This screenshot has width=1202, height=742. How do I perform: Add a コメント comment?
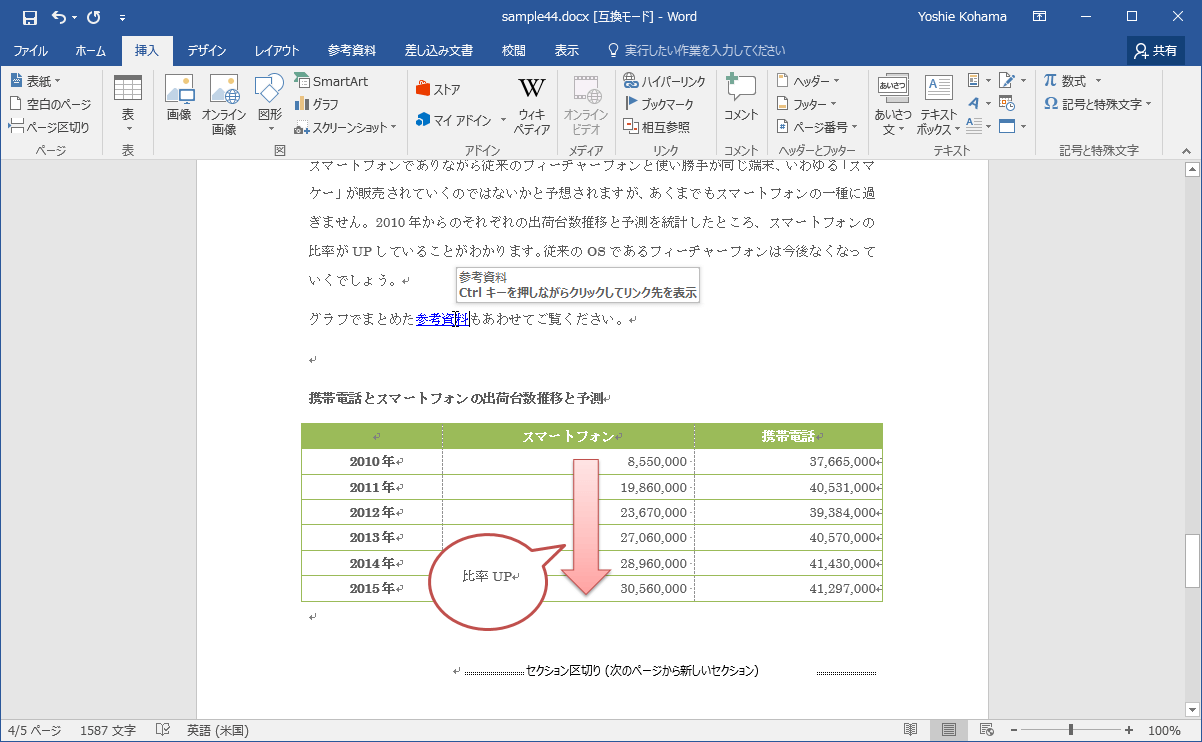(741, 98)
